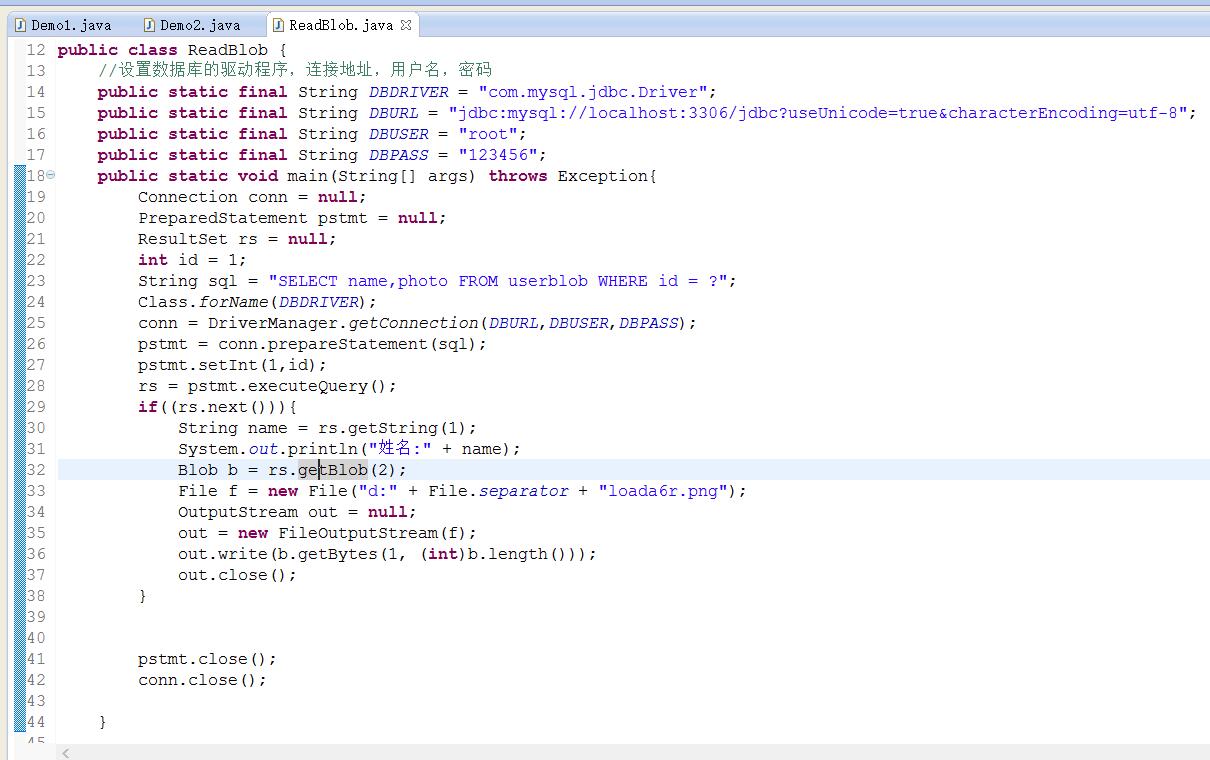The image size is (1210, 760).
Task: Click "out.close();" on line 37
Action: tap(238, 575)
